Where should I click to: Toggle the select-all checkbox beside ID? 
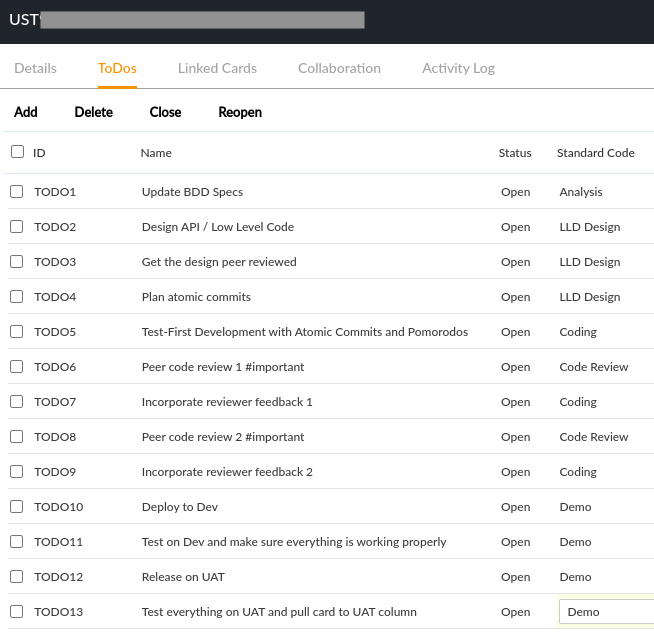point(18,151)
